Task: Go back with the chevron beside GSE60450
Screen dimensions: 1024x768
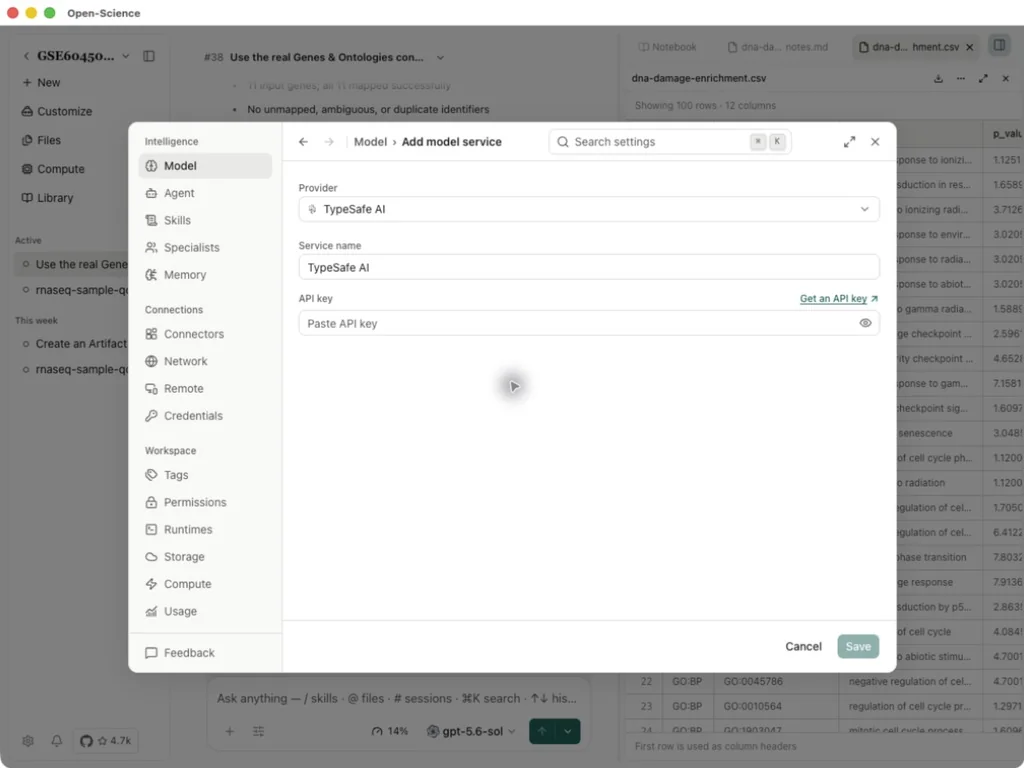Action: (x=26, y=56)
